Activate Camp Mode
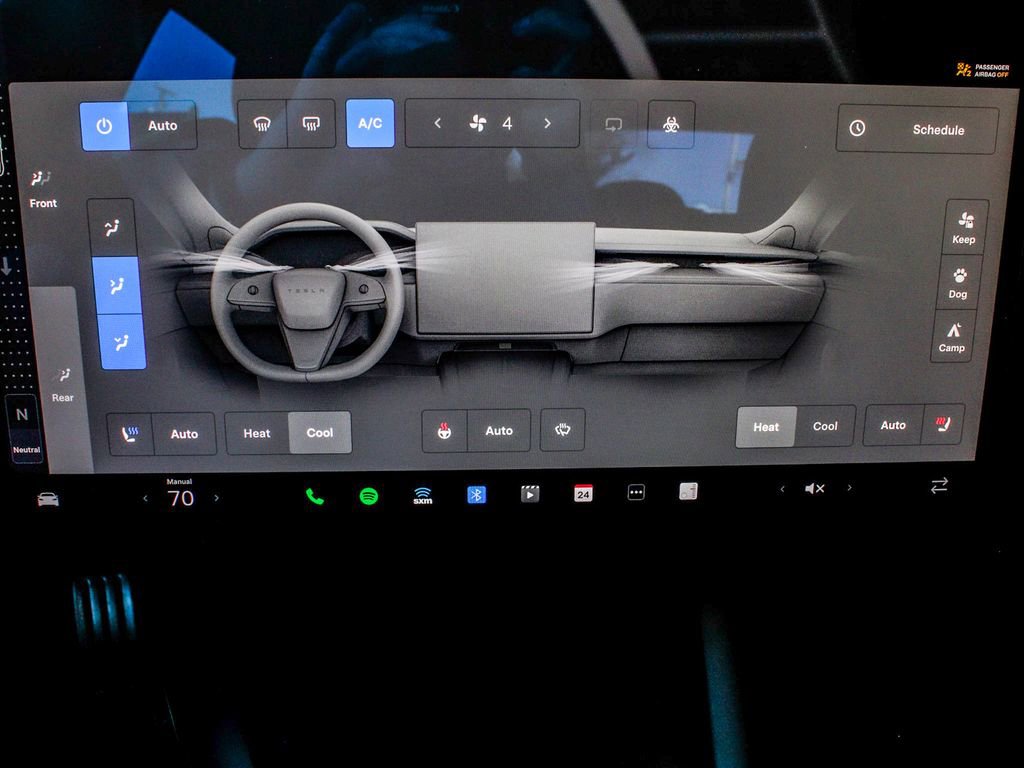The image size is (1024, 768). click(951, 336)
